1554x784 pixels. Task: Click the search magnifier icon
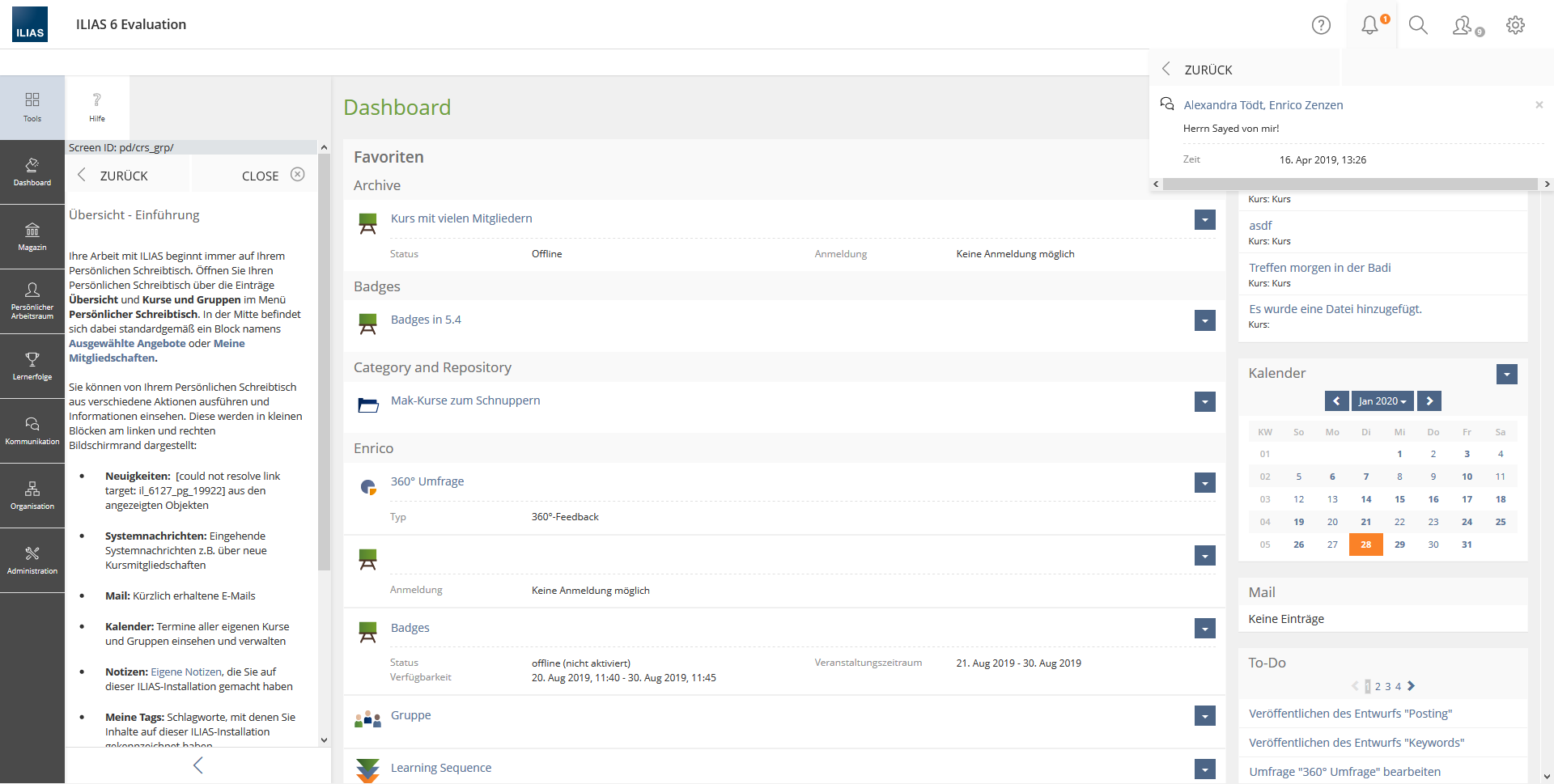(x=1418, y=25)
